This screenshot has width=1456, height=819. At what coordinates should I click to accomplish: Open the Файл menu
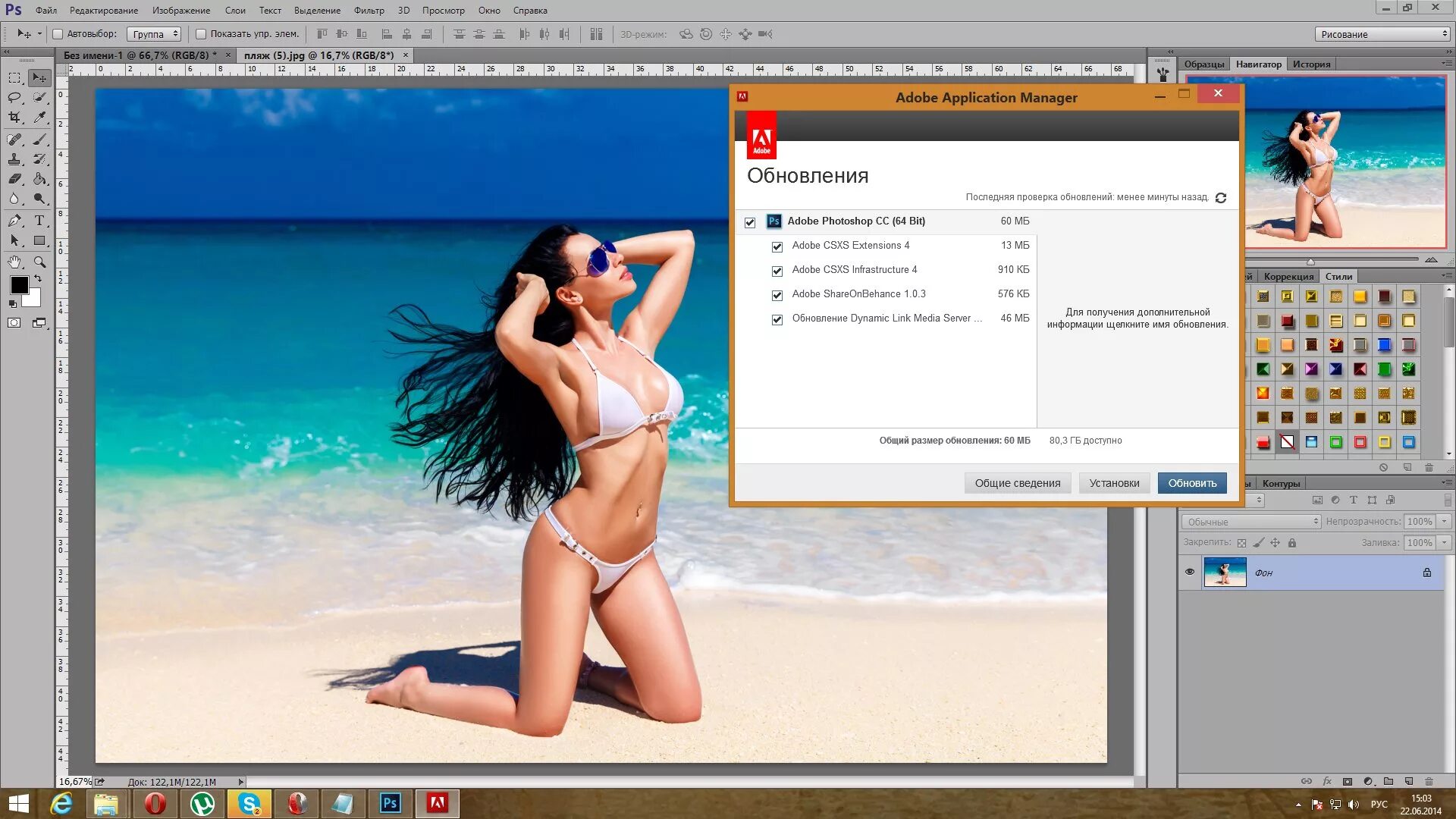[46, 11]
